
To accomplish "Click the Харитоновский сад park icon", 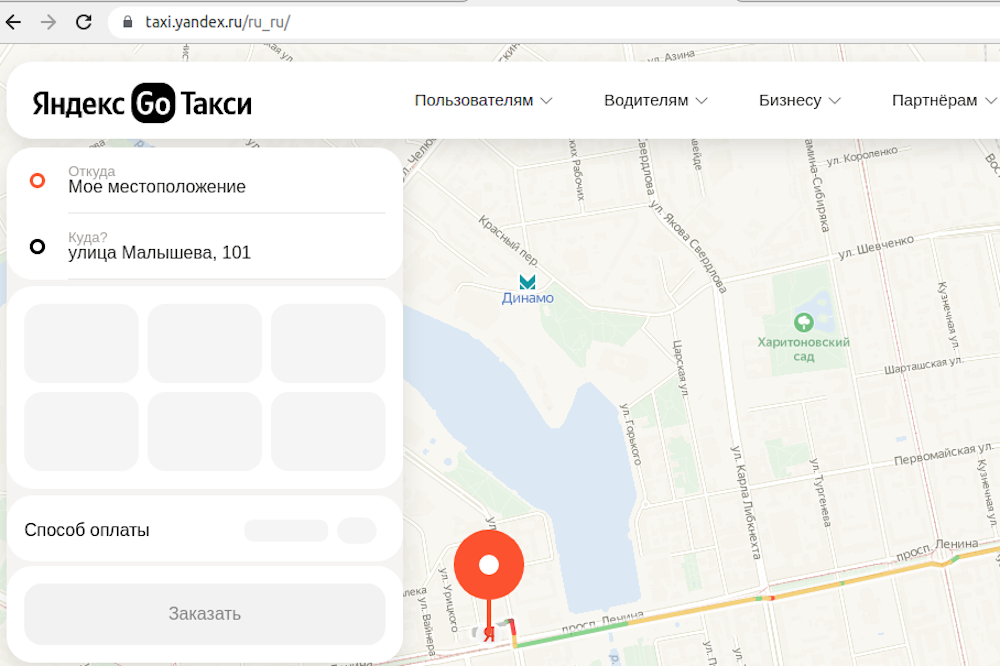I will [802, 322].
